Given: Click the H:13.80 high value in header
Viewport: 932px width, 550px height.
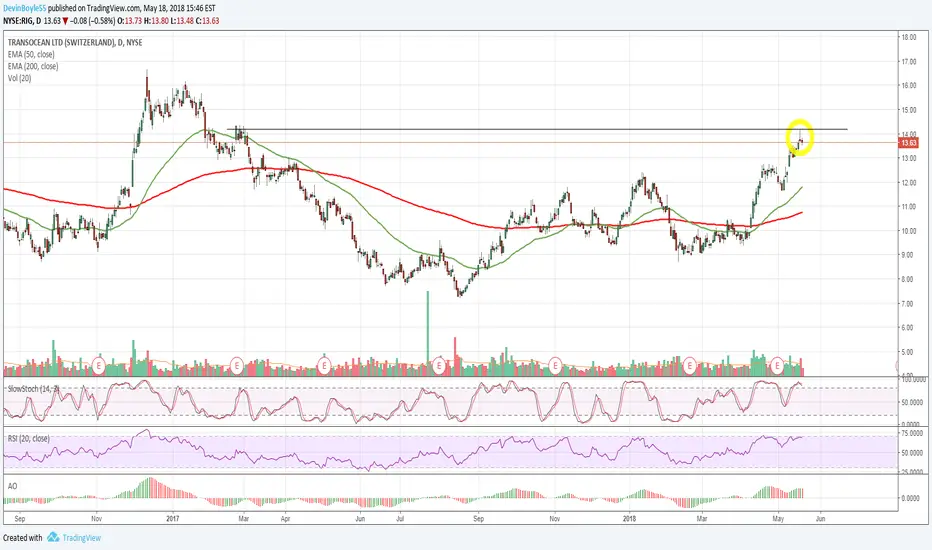Looking at the screenshot, I should click(x=155, y=21).
